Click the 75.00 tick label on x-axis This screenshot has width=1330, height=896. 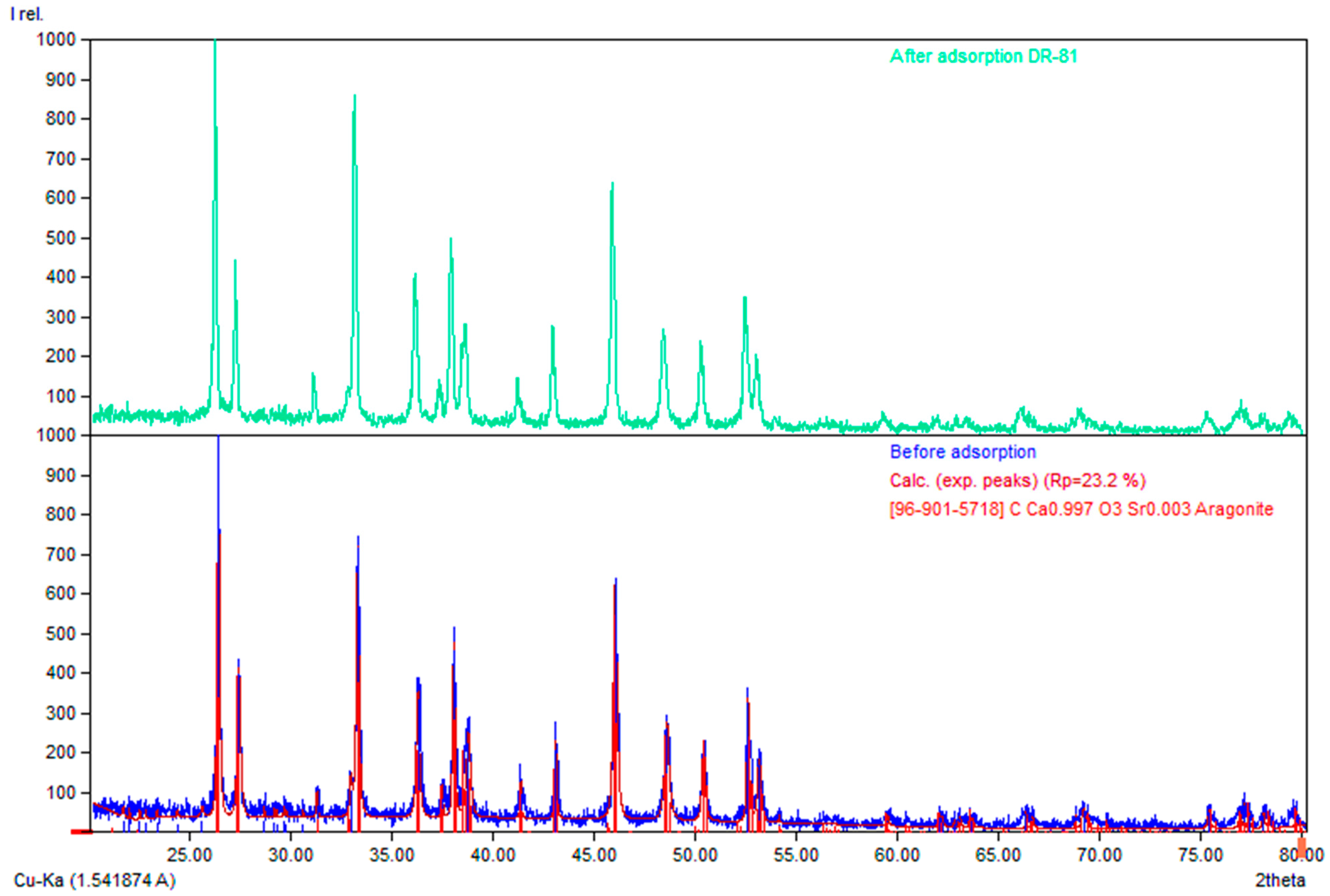click(1200, 855)
